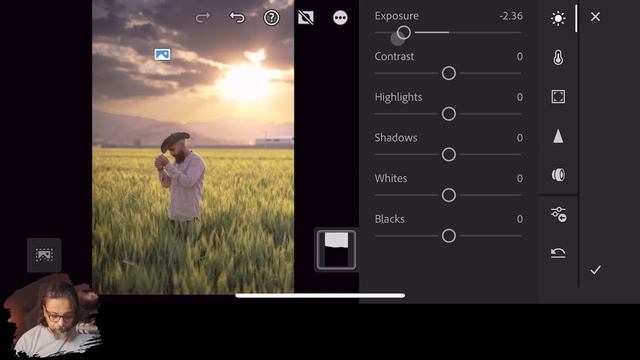Click the undo arrow icon
Screen dimensions: 640x360
click(x=237, y=18)
